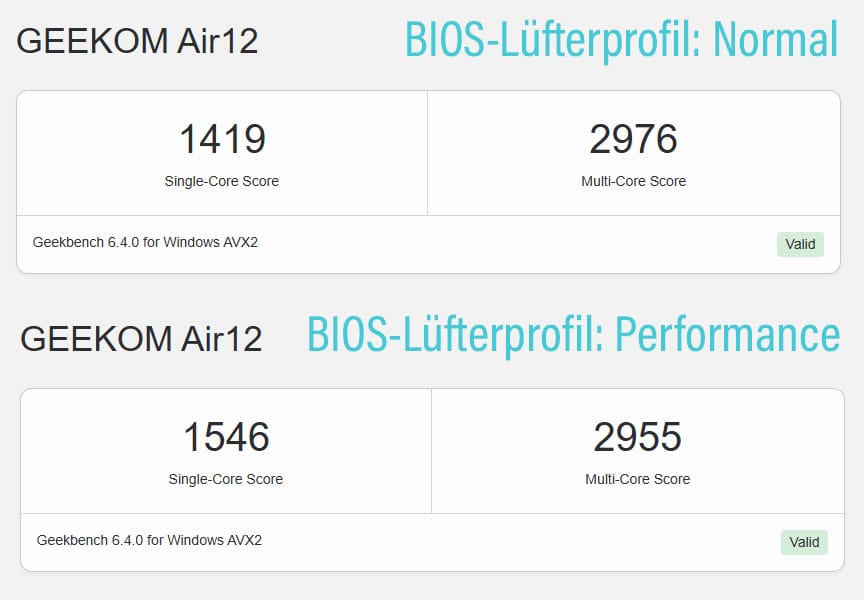Click the Multi-Core Score label under 2955
Image resolution: width=864 pixels, height=600 pixels.
[638, 479]
